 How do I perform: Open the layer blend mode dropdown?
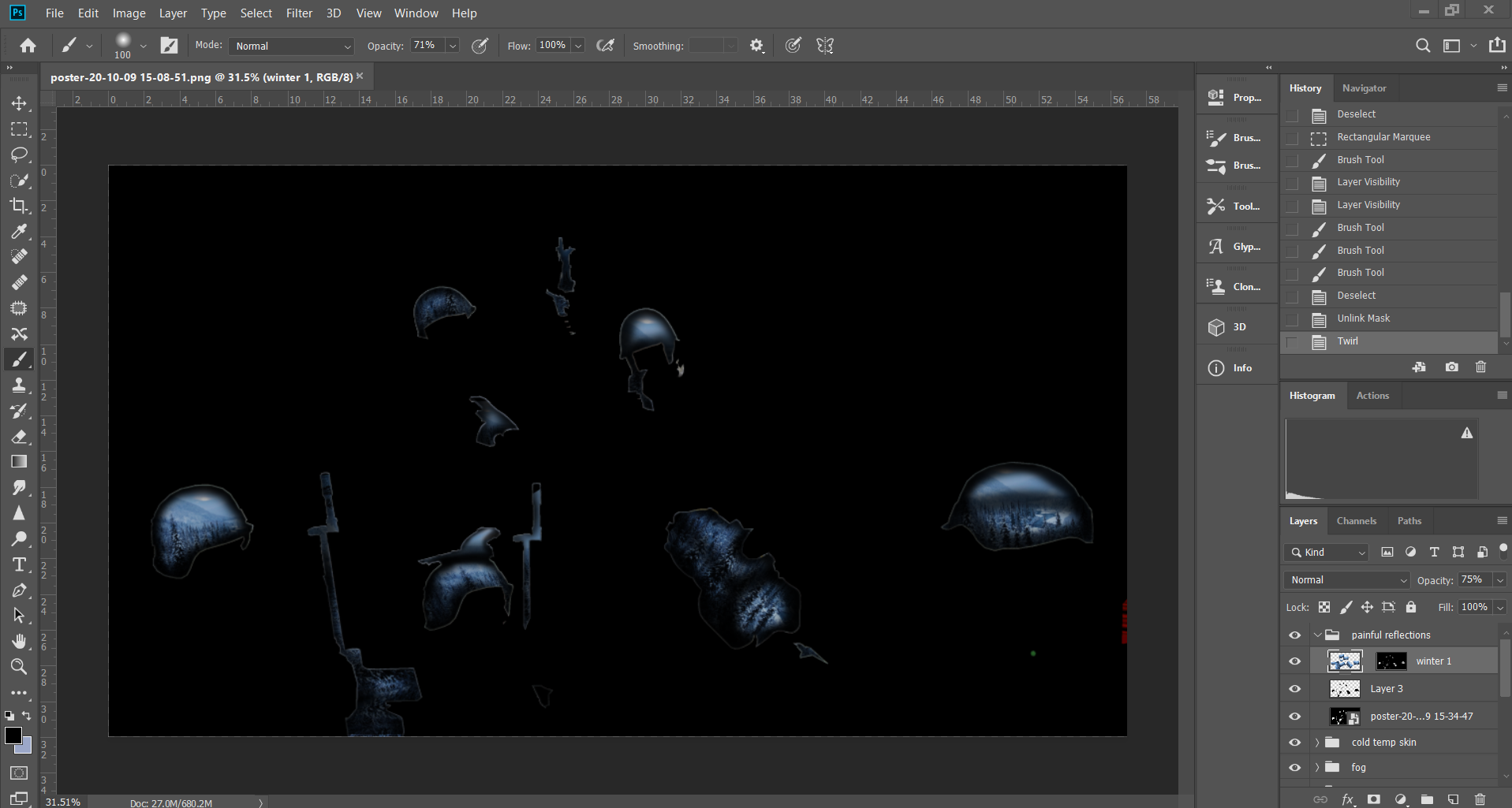click(x=1346, y=580)
